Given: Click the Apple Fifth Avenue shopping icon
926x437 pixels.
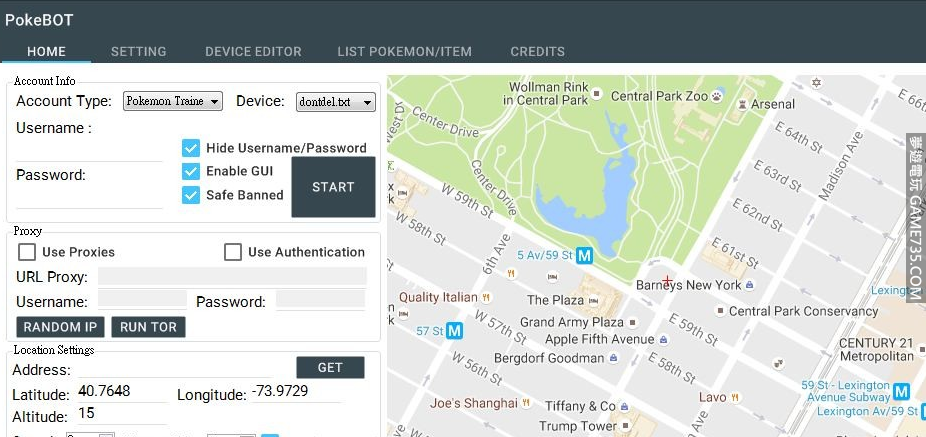Looking at the screenshot, I should point(663,340).
